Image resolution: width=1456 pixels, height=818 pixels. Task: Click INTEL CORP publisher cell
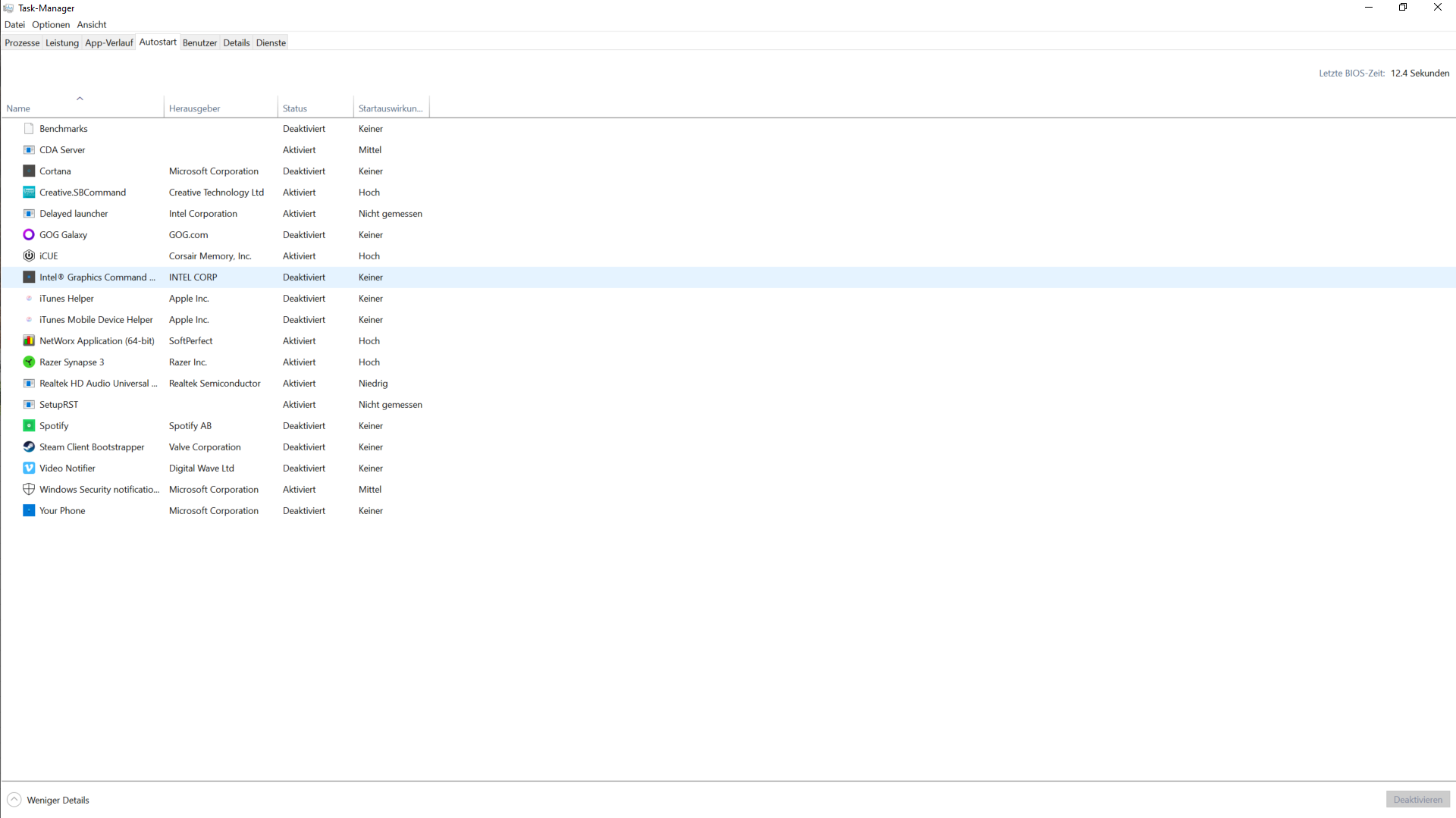pyautogui.click(x=193, y=277)
